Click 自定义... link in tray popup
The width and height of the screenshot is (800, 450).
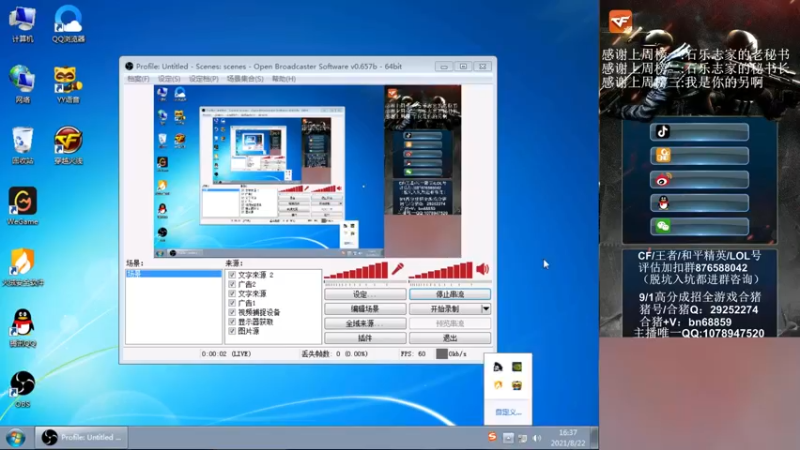click(x=508, y=412)
